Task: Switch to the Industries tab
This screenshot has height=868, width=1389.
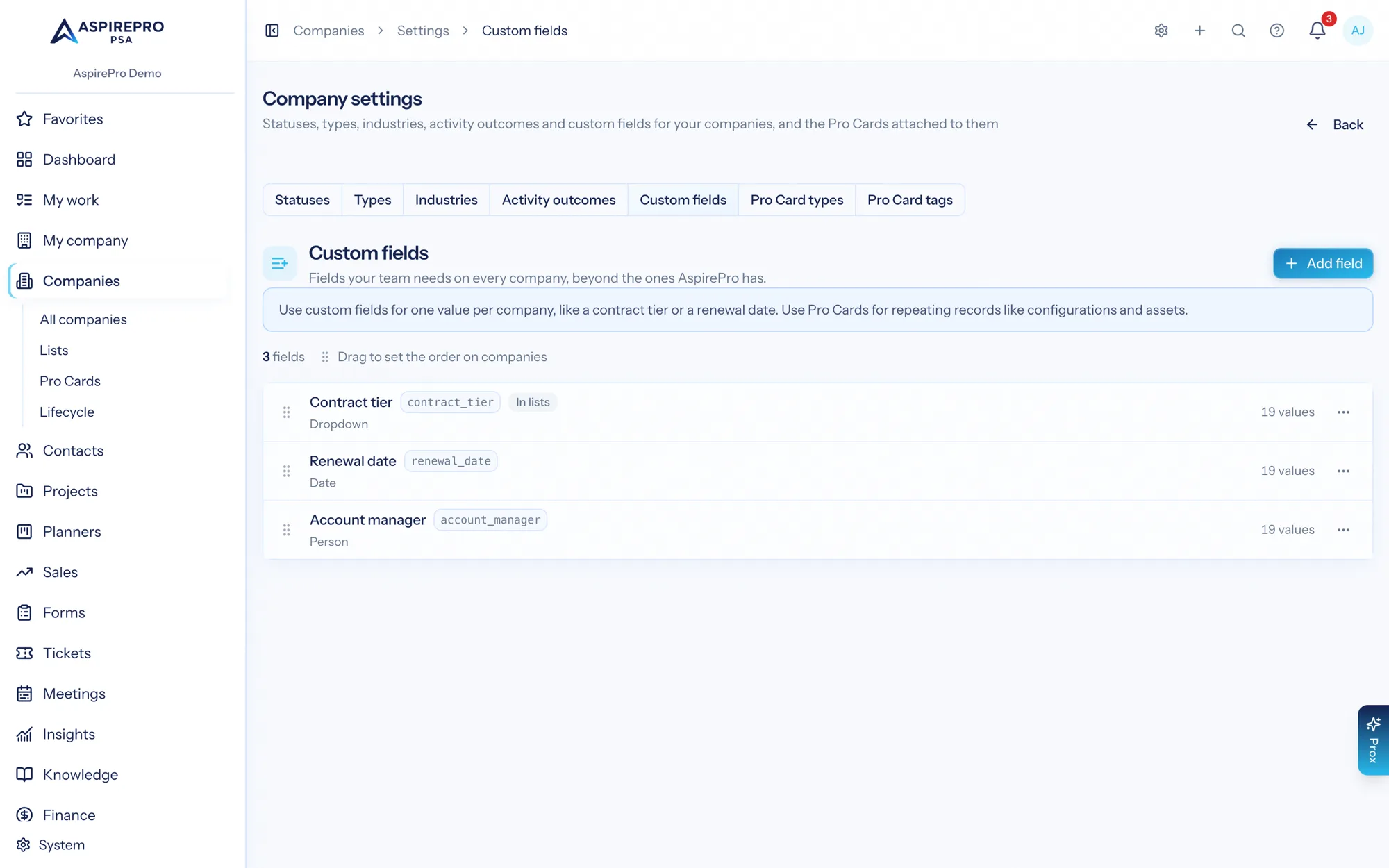Action: tap(447, 200)
